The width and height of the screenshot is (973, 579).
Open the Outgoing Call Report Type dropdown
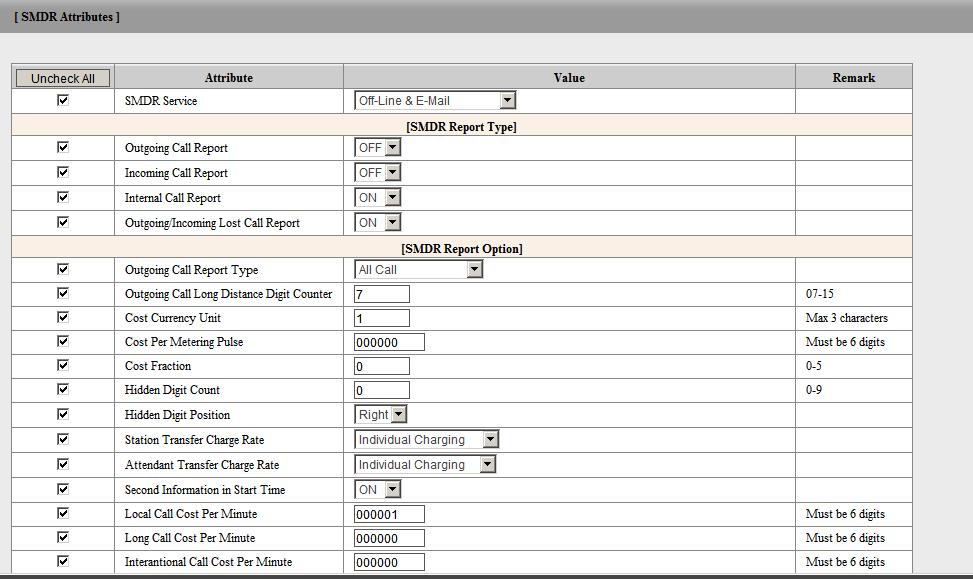(419, 269)
